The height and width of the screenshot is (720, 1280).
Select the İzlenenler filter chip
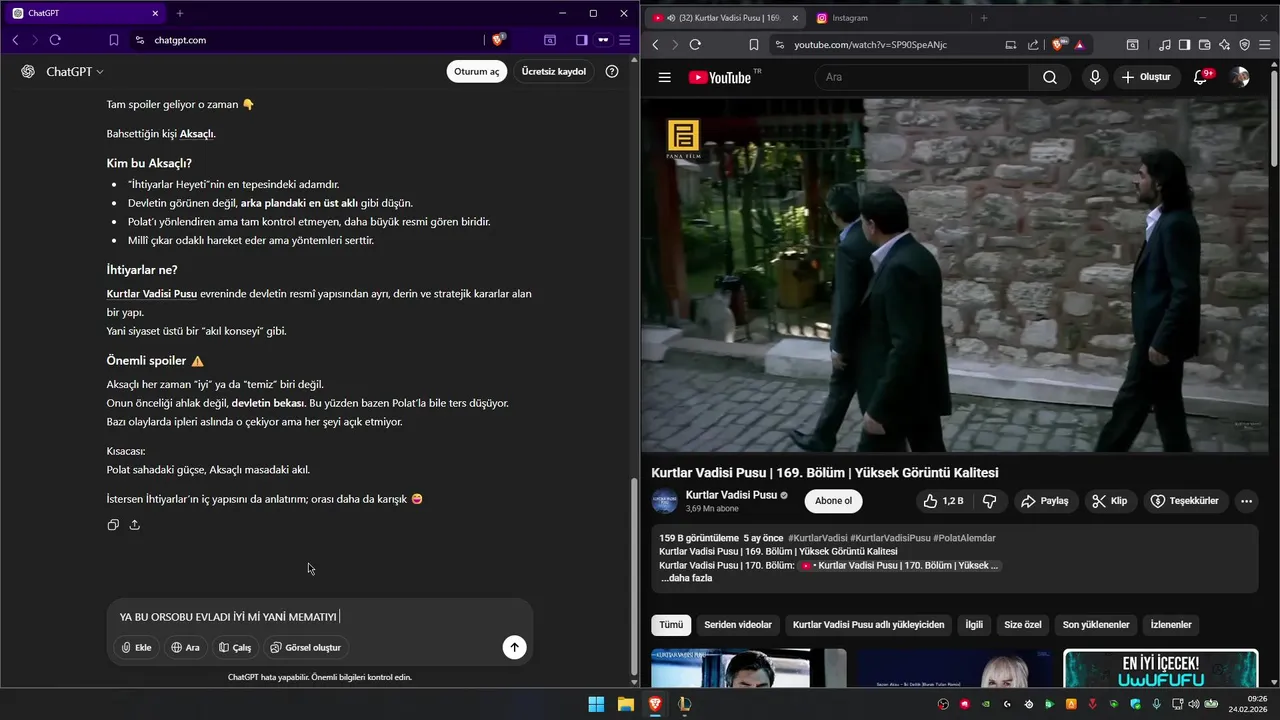click(x=1172, y=625)
